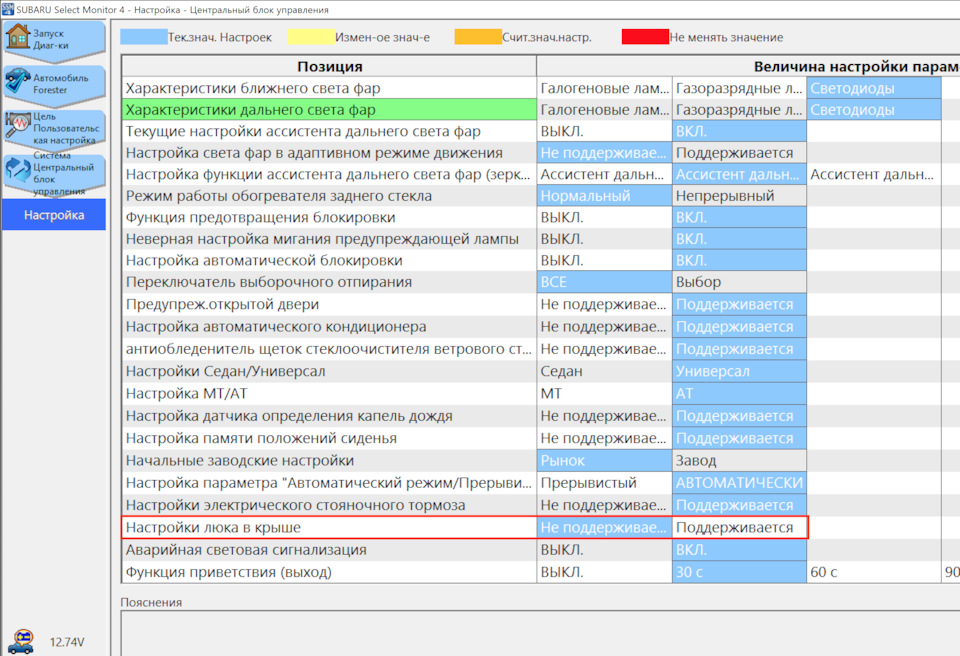The width and height of the screenshot is (960, 656).
Task: Choose Не поддерживается for люка в крыше
Action: click(604, 527)
